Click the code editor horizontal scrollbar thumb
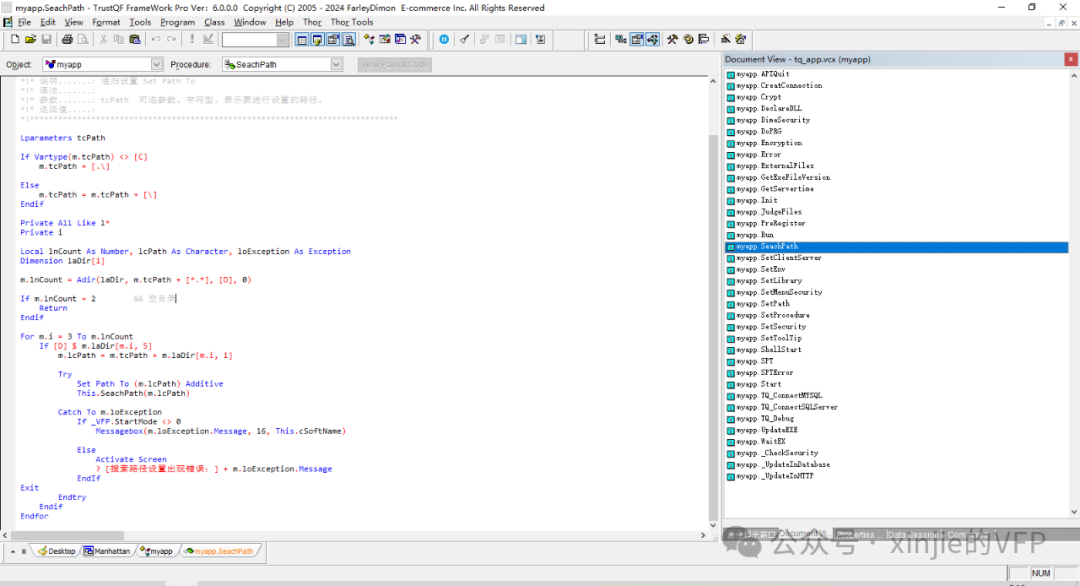 [68, 535]
